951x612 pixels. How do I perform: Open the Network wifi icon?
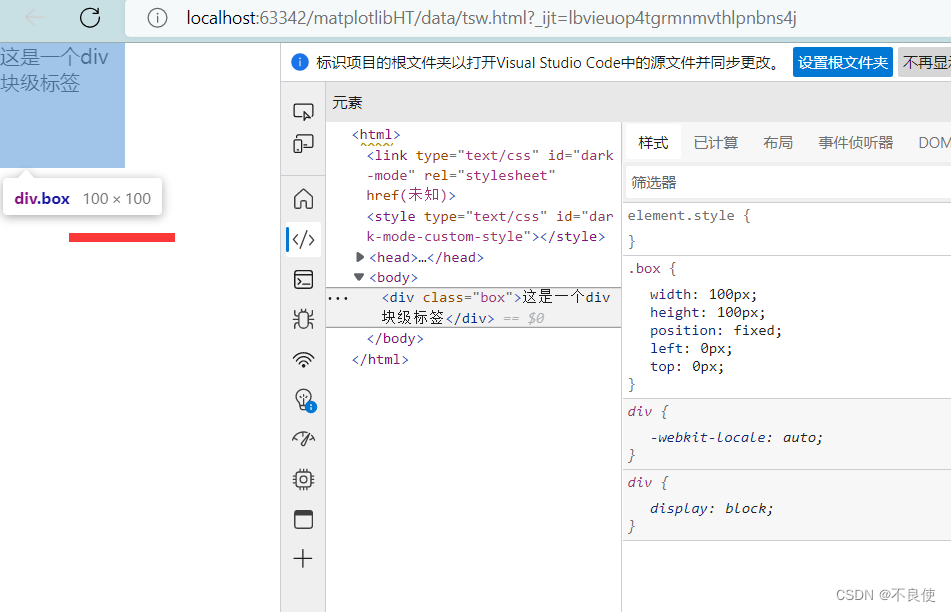(x=303, y=360)
